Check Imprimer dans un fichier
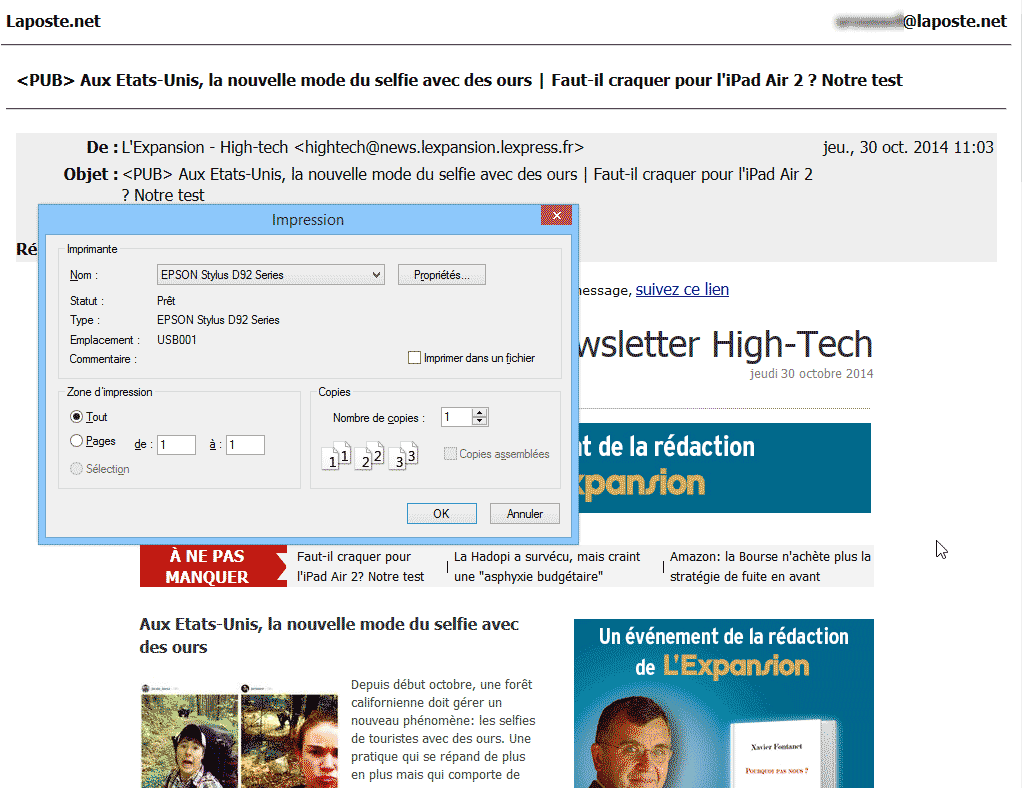 pyautogui.click(x=414, y=358)
